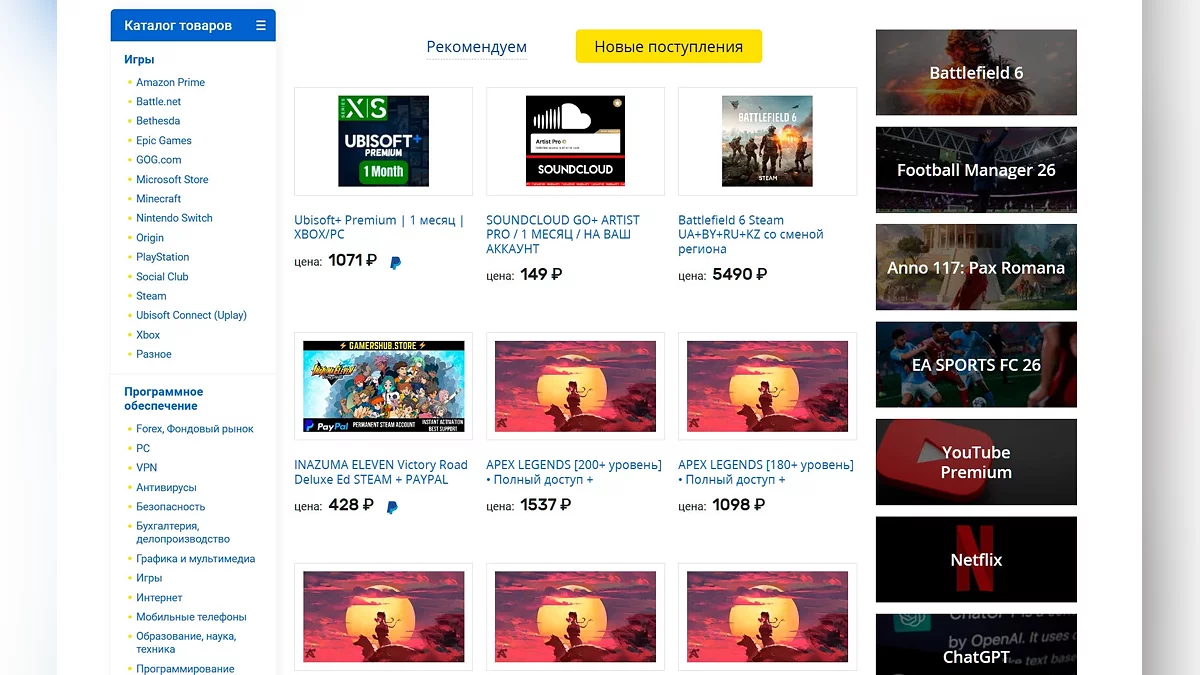Viewport: 1200px width, 675px height.
Task: Open Battlefield 6 Steam со сменой региона link
Action: pos(751,234)
